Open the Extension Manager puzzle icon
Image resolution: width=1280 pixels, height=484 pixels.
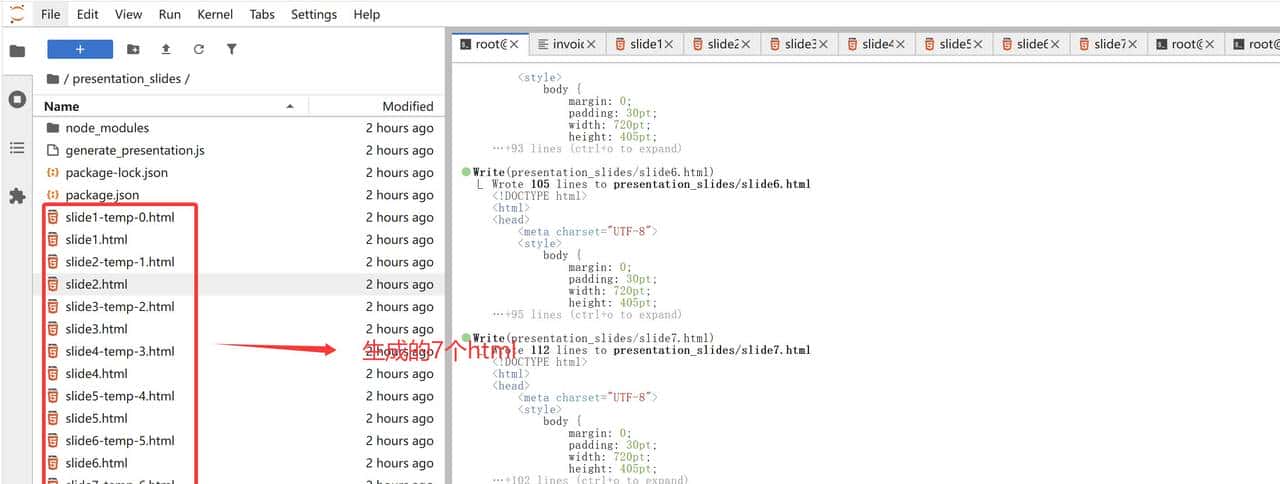click(x=17, y=196)
